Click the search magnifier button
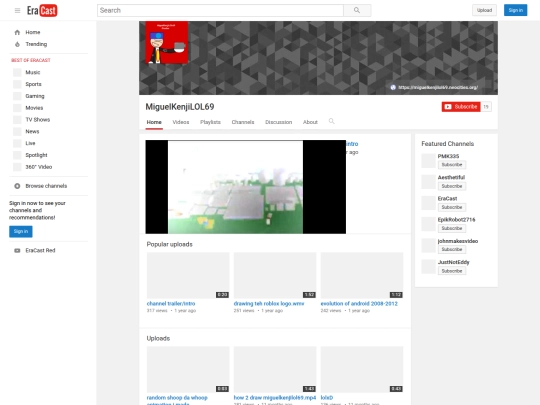Screen dimensions: 540x405 [357, 10]
